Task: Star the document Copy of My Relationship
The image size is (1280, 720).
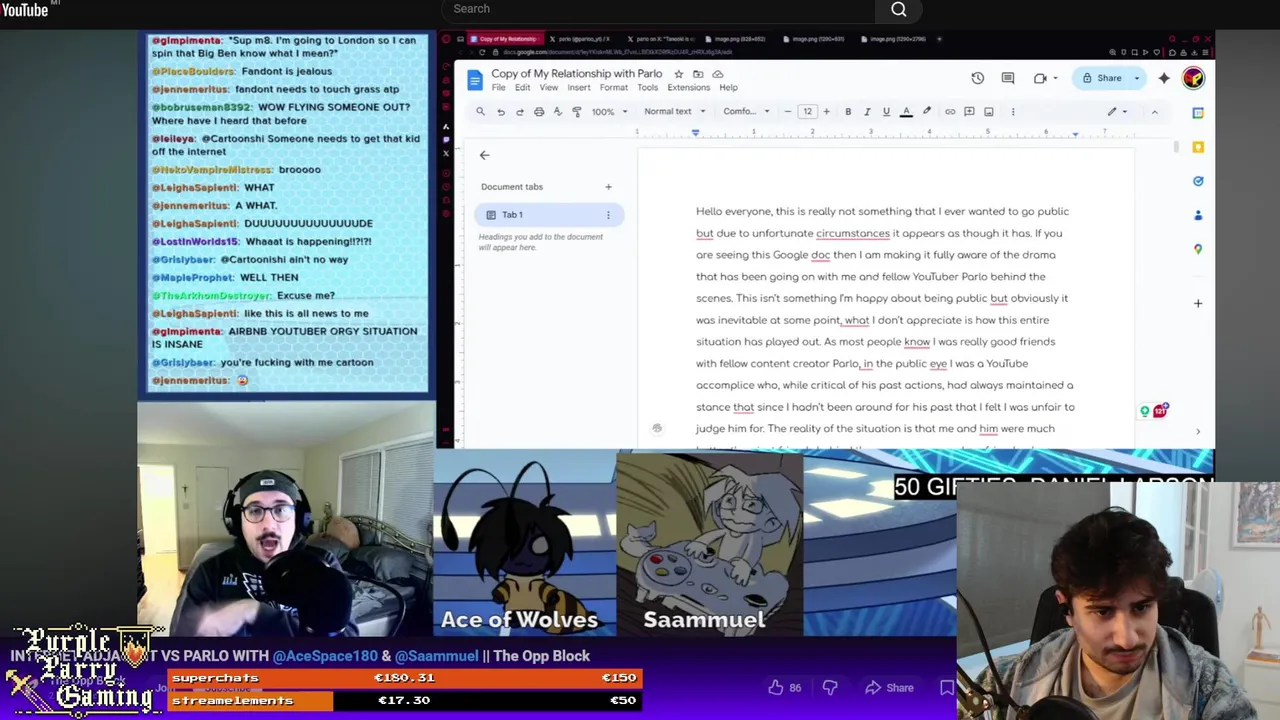Action: [x=678, y=74]
